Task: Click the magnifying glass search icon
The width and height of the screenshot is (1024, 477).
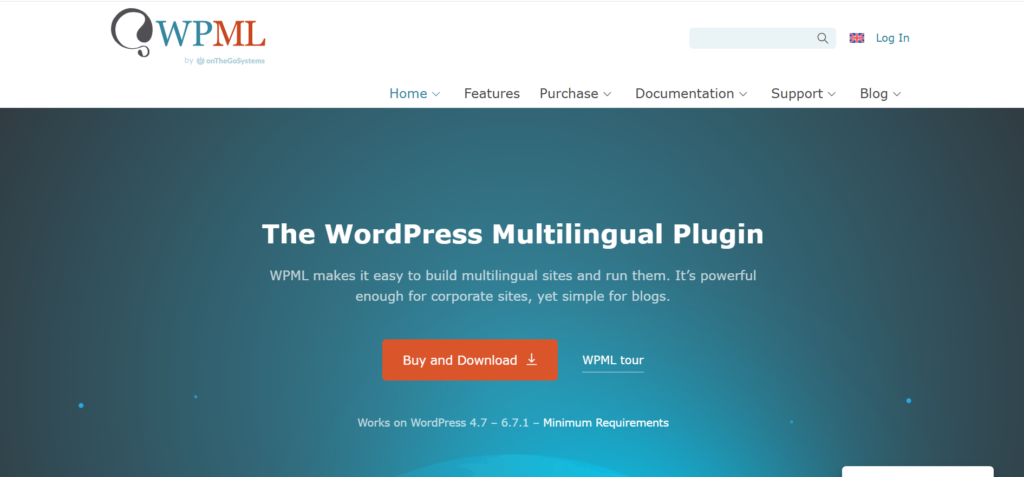Action: 822,38
